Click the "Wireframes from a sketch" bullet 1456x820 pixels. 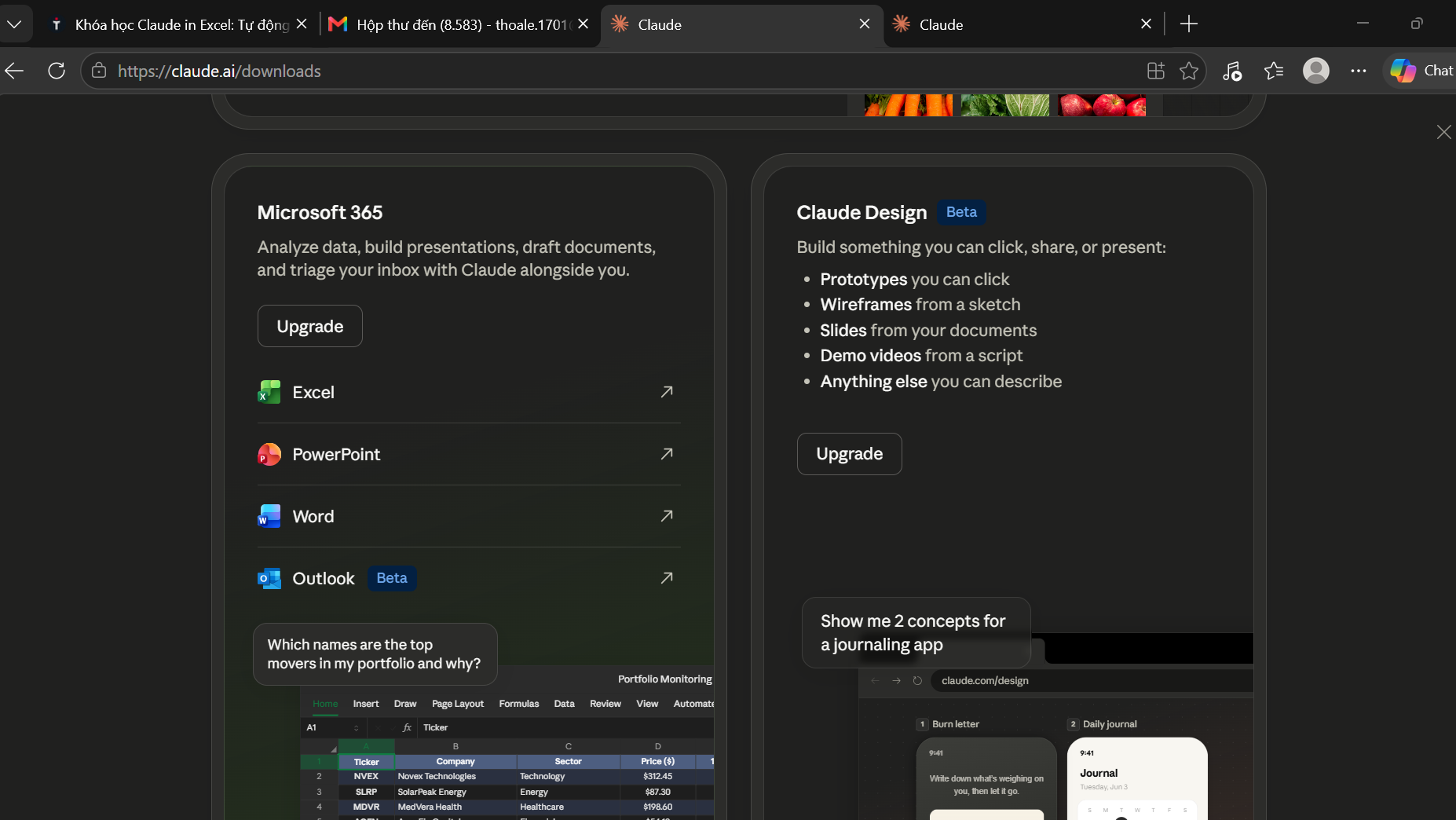pos(920,304)
